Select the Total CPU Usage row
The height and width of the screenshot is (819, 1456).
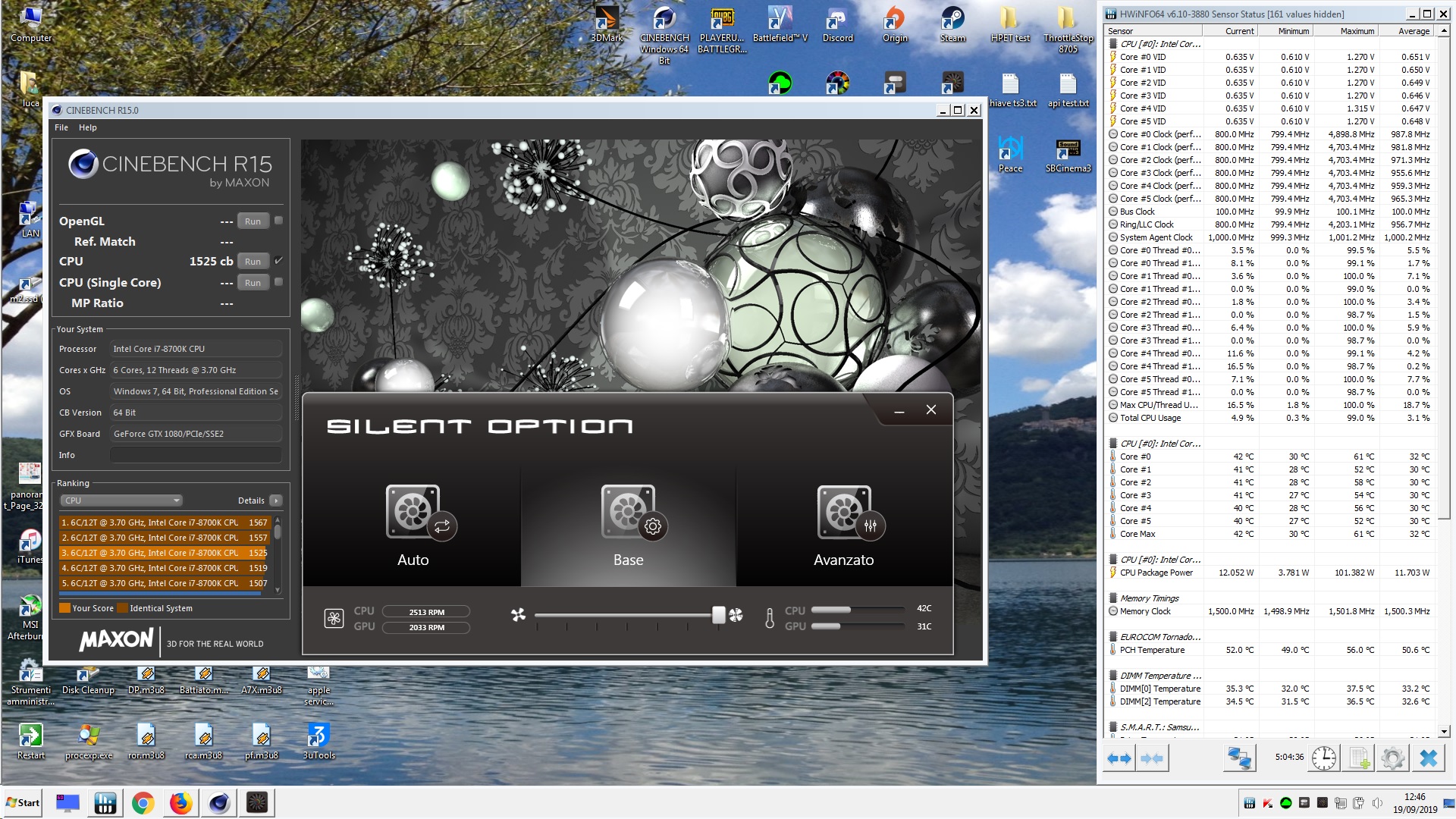(x=1271, y=418)
